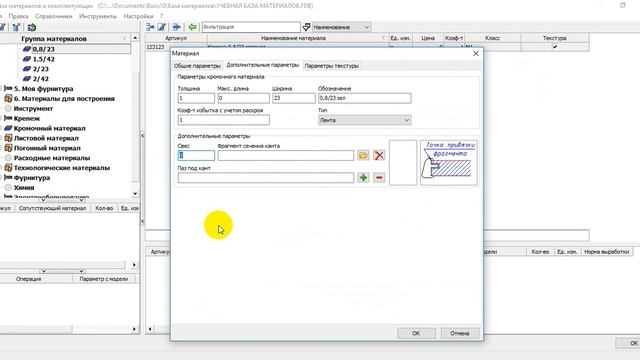Switch to 'Дополнительные параметры' tab
Image resolution: width=640 pixels, height=360 pixels.
262,65
